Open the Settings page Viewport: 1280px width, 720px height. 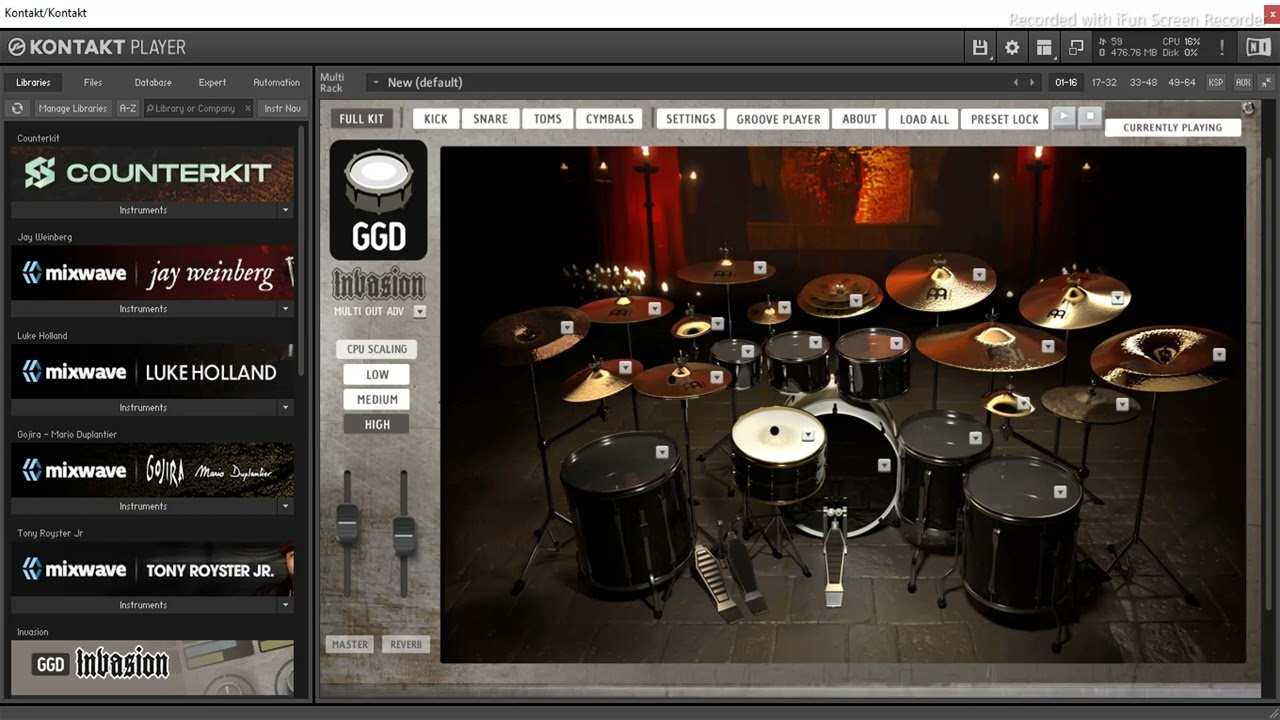[691, 119]
